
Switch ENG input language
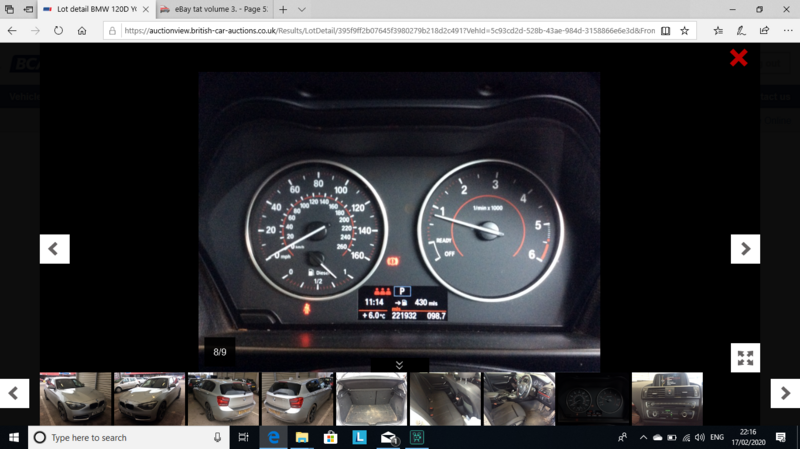[717, 437]
